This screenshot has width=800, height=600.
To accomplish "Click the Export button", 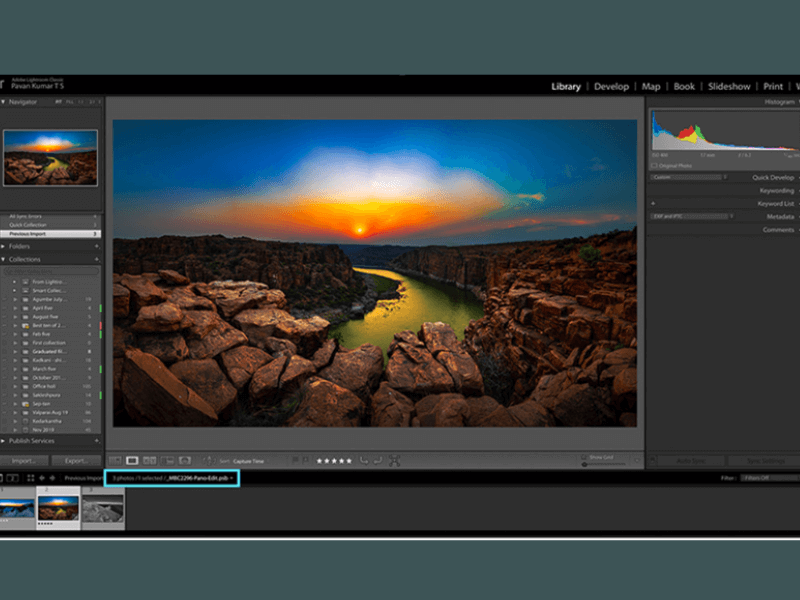I will pos(76,461).
